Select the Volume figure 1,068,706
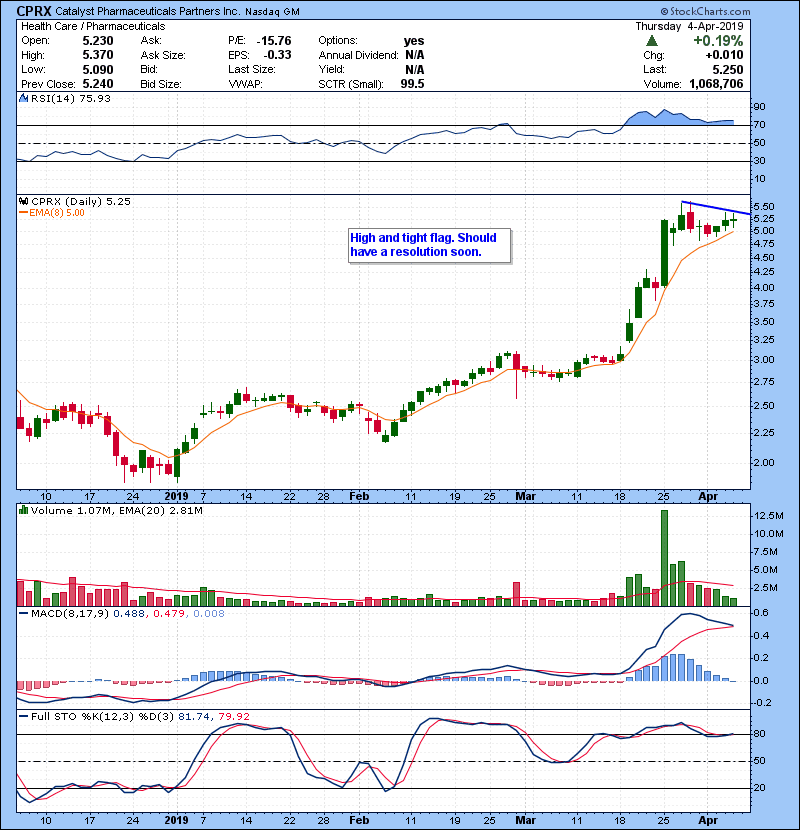 (x=716, y=84)
